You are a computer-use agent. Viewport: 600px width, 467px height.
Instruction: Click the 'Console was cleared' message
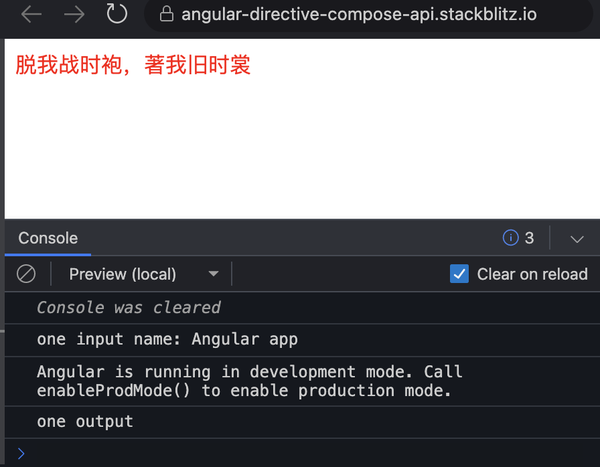click(129, 307)
